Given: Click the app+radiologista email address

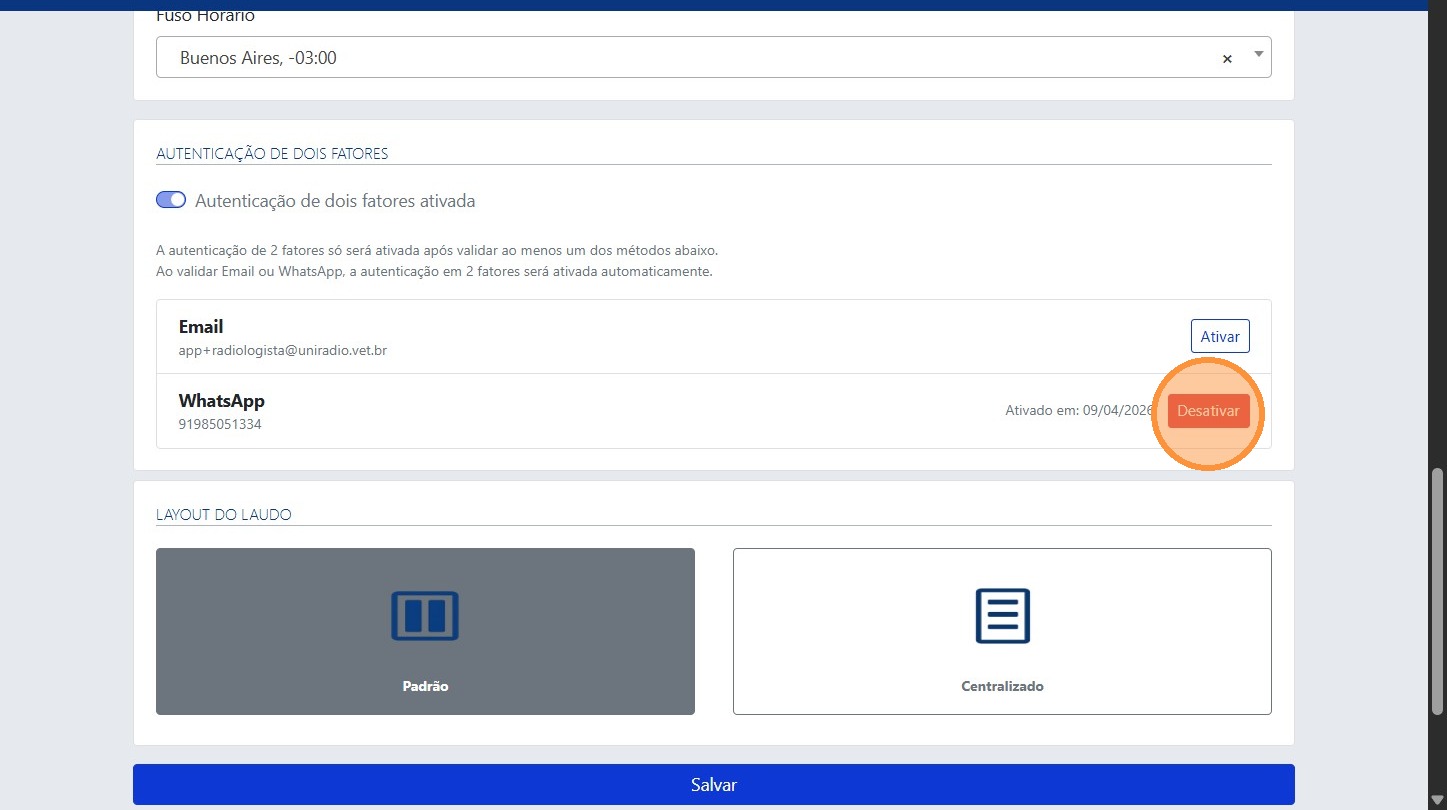Looking at the screenshot, I should 283,351.
